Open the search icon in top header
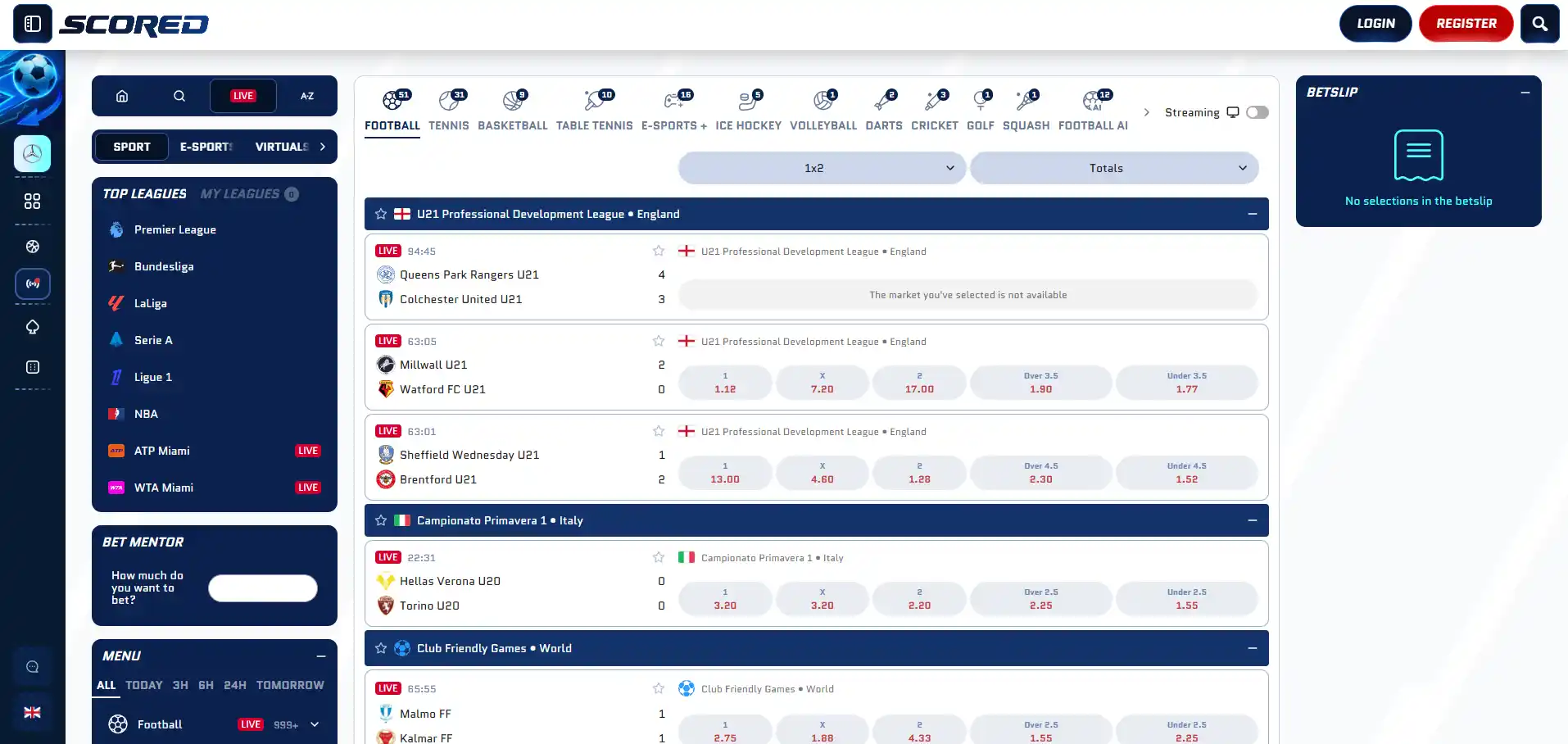Screen dimensions: 1568x744 tap(1539, 24)
